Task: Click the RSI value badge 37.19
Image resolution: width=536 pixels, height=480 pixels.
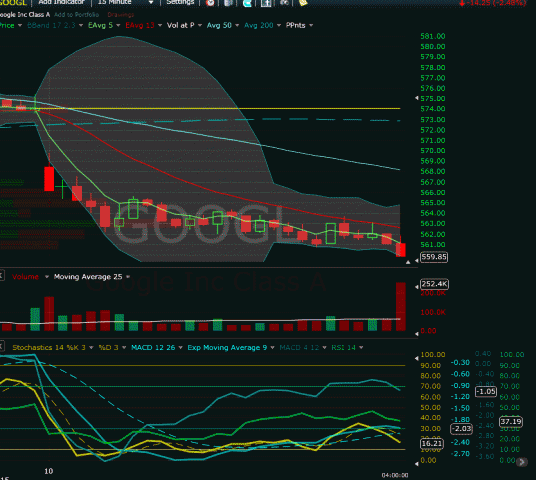Action: [511, 422]
